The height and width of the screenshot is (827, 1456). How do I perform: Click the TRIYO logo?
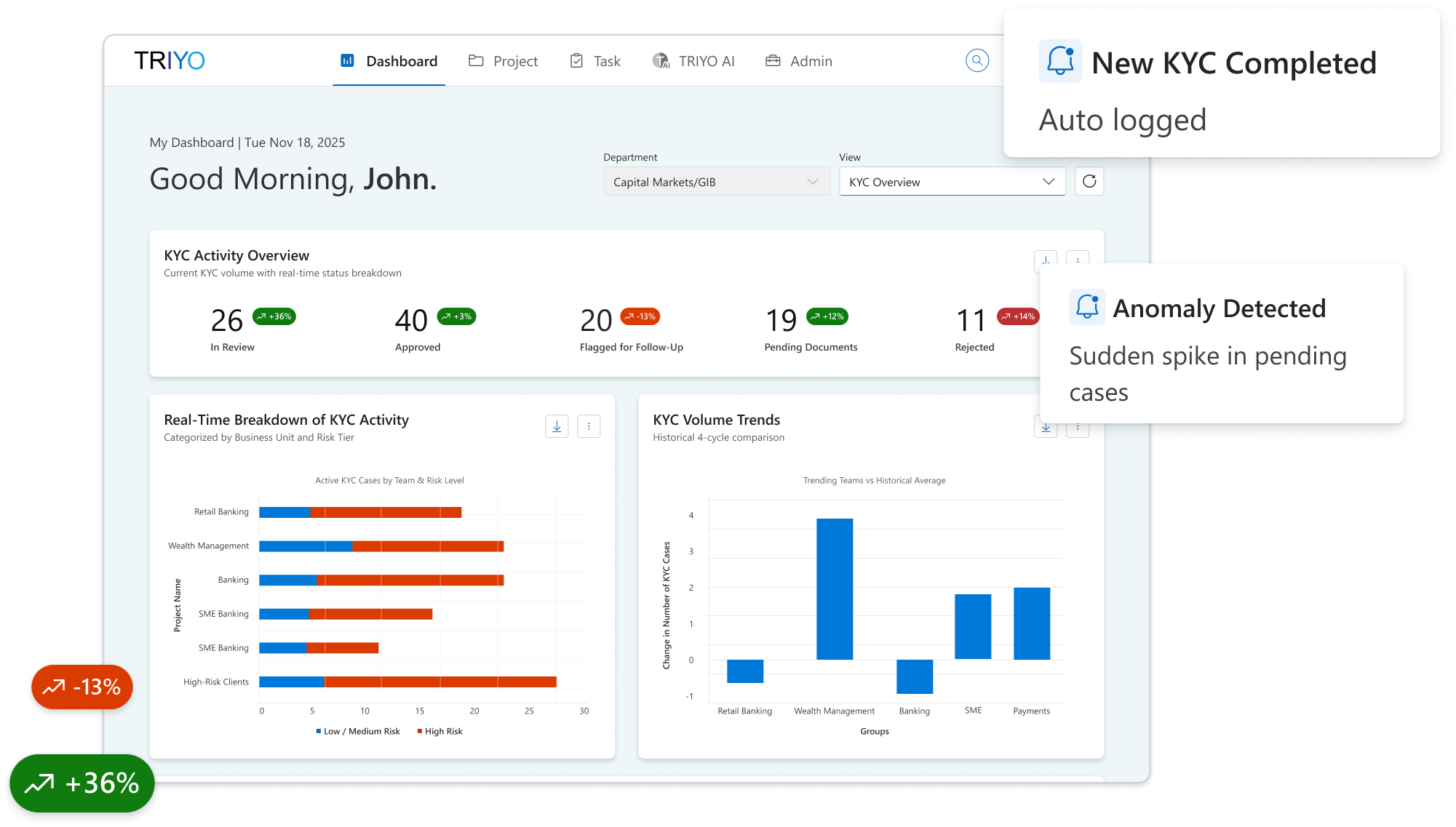pyautogui.click(x=170, y=60)
